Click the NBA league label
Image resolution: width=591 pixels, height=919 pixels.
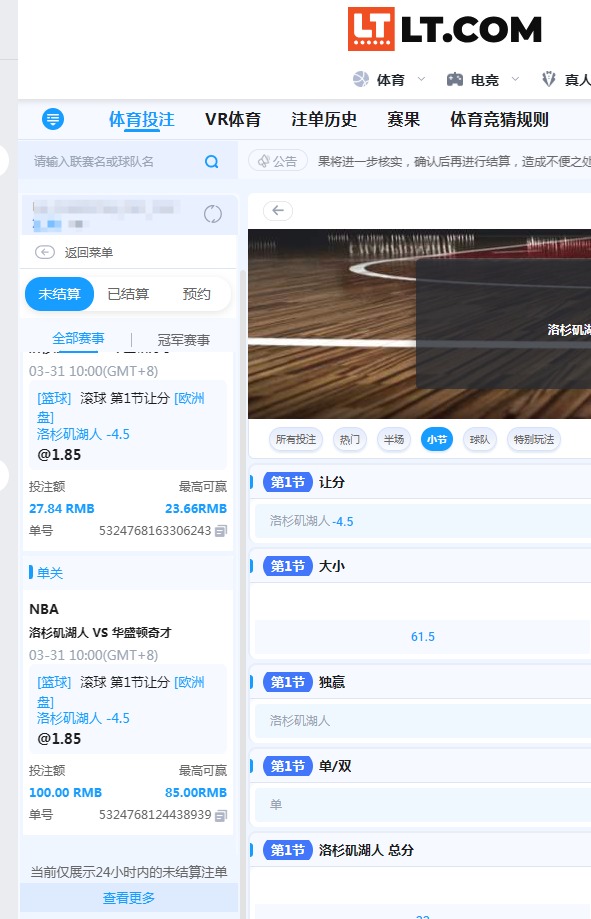point(44,609)
